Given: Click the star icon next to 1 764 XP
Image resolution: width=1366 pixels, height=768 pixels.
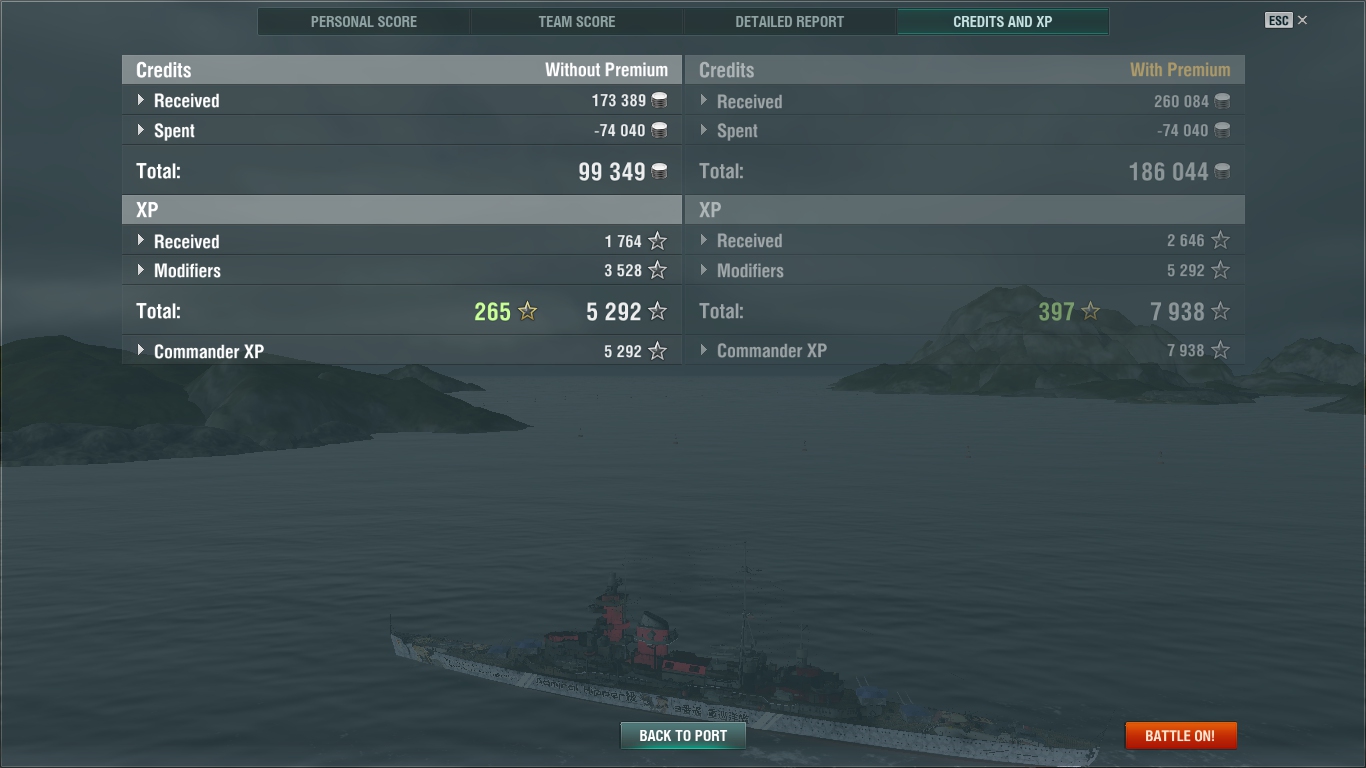Looking at the screenshot, I should pos(657,241).
